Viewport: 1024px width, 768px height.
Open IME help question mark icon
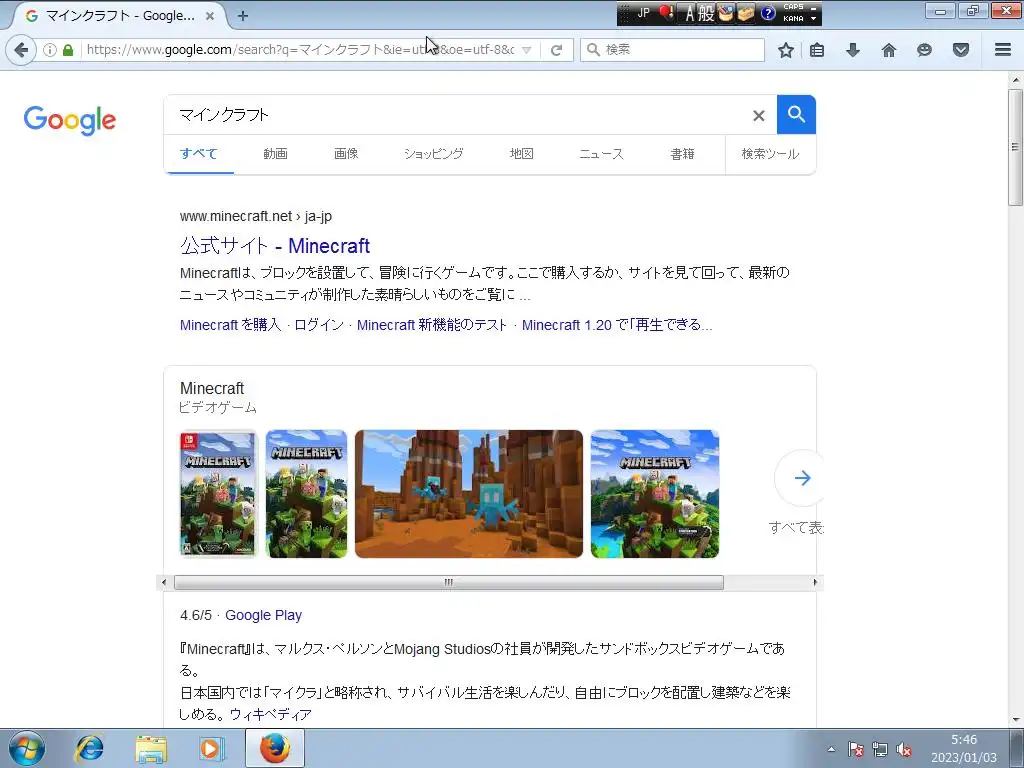(x=768, y=13)
